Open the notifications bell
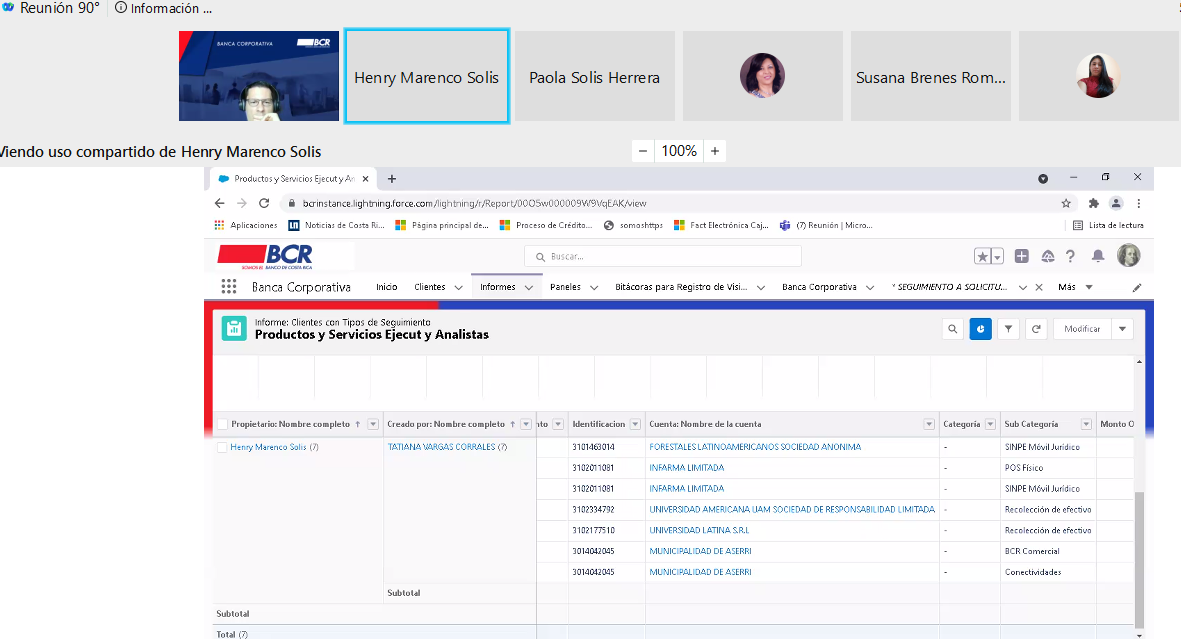 pyautogui.click(x=1098, y=256)
